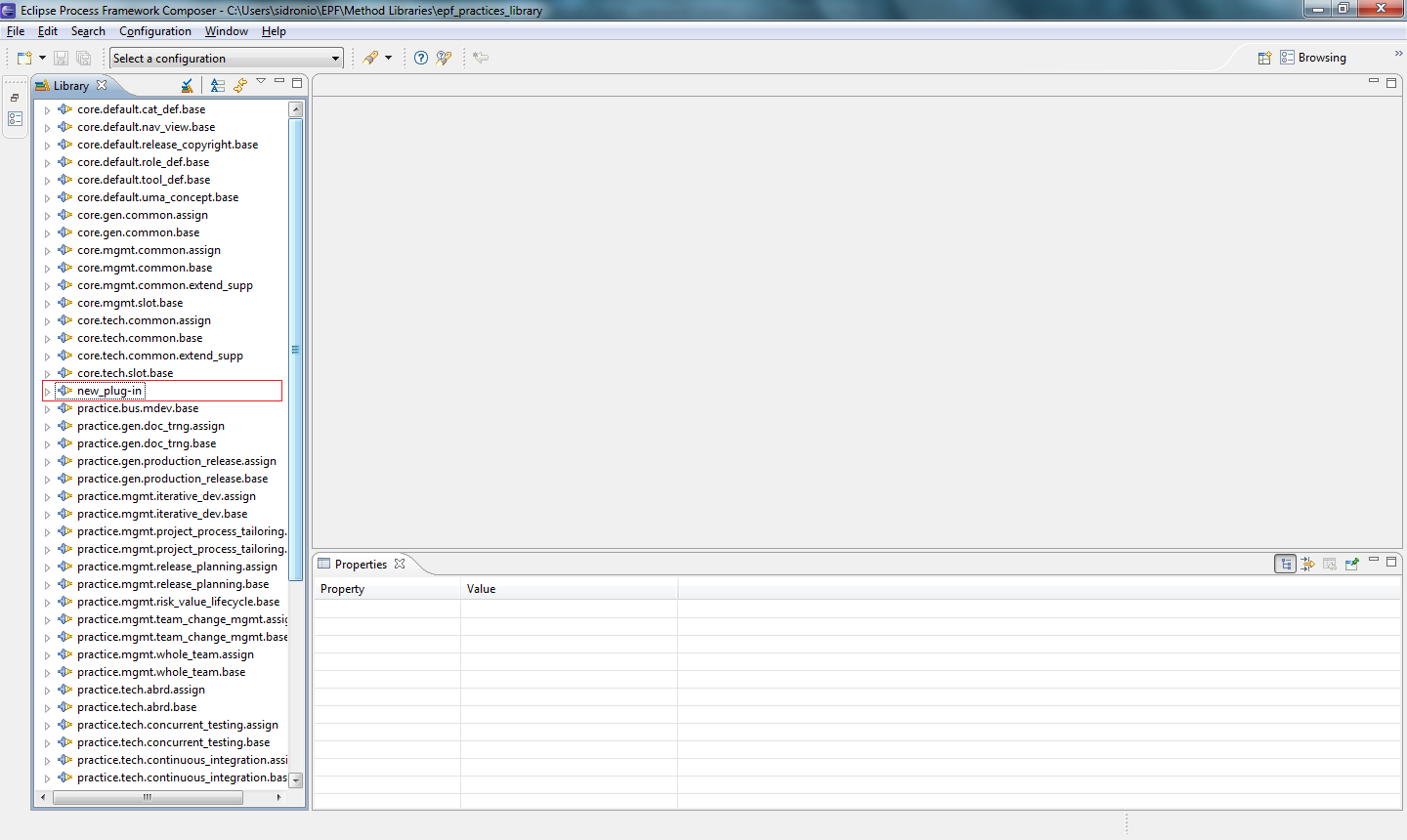Expand practice.bus.mdev.base node
Viewport: 1407px width, 840px height.
click(47, 409)
